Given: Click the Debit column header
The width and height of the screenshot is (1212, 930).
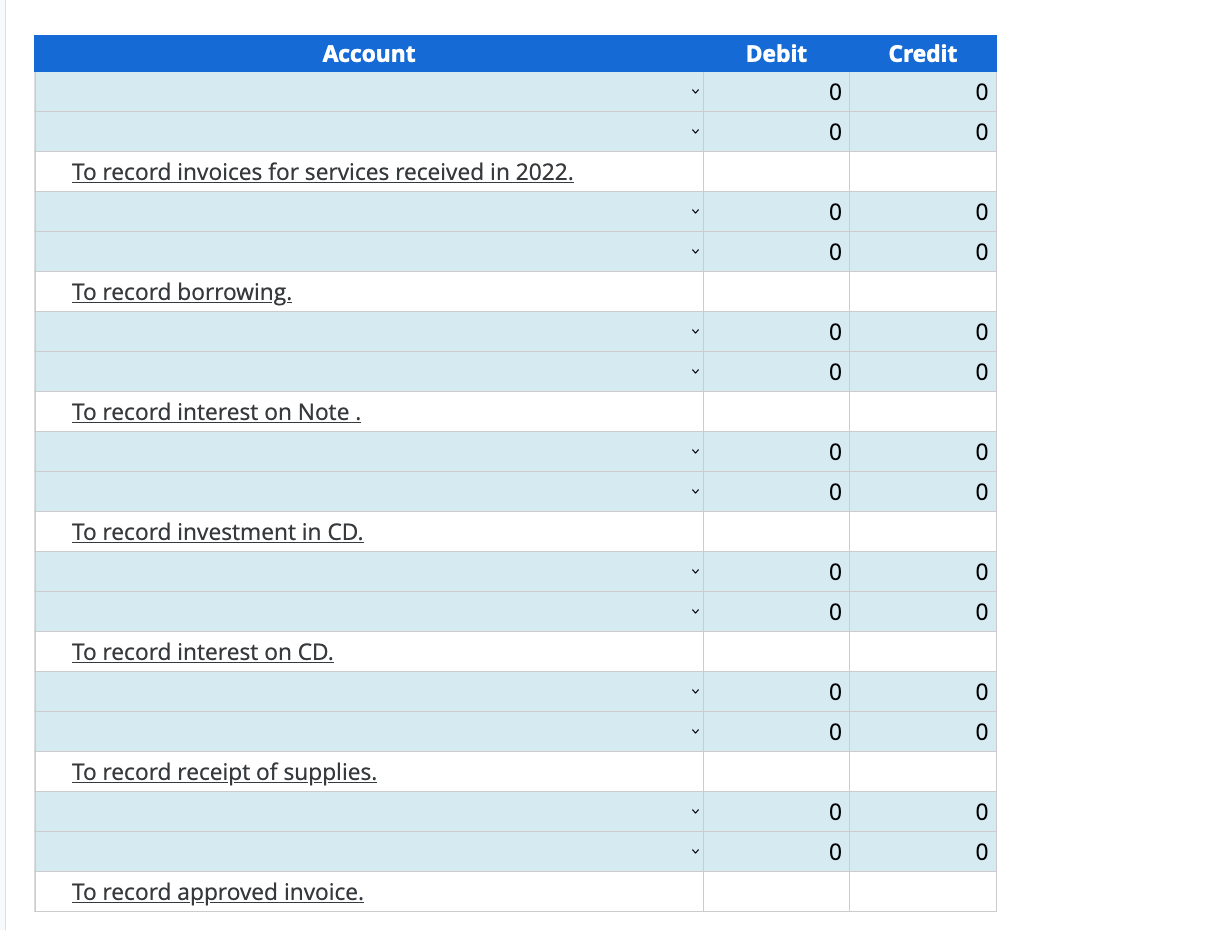Looking at the screenshot, I should (x=776, y=54).
